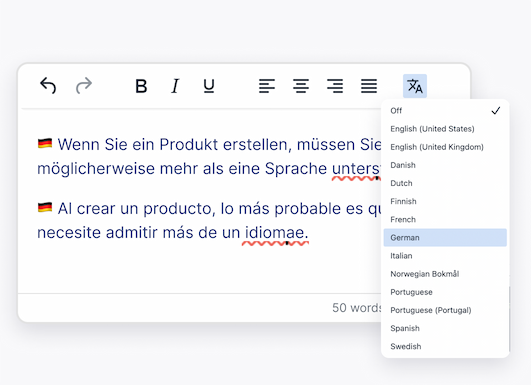Select Italian language
Image resolution: width=531 pixels, height=385 pixels.
(x=445, y=256)
